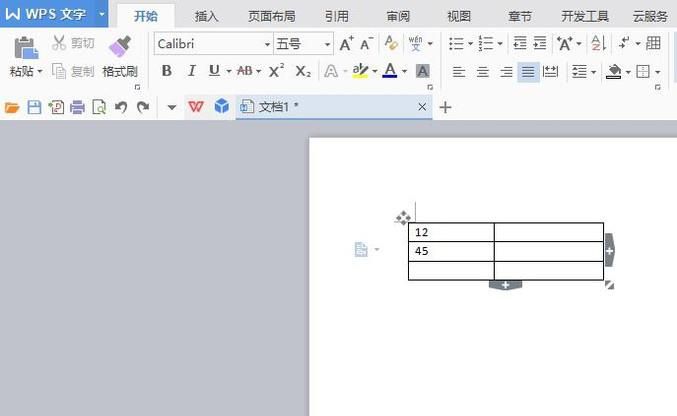The width and height of the screenshot is (677, 416).
Task: Apply character shading gray A icon
Action: point(422,71)
